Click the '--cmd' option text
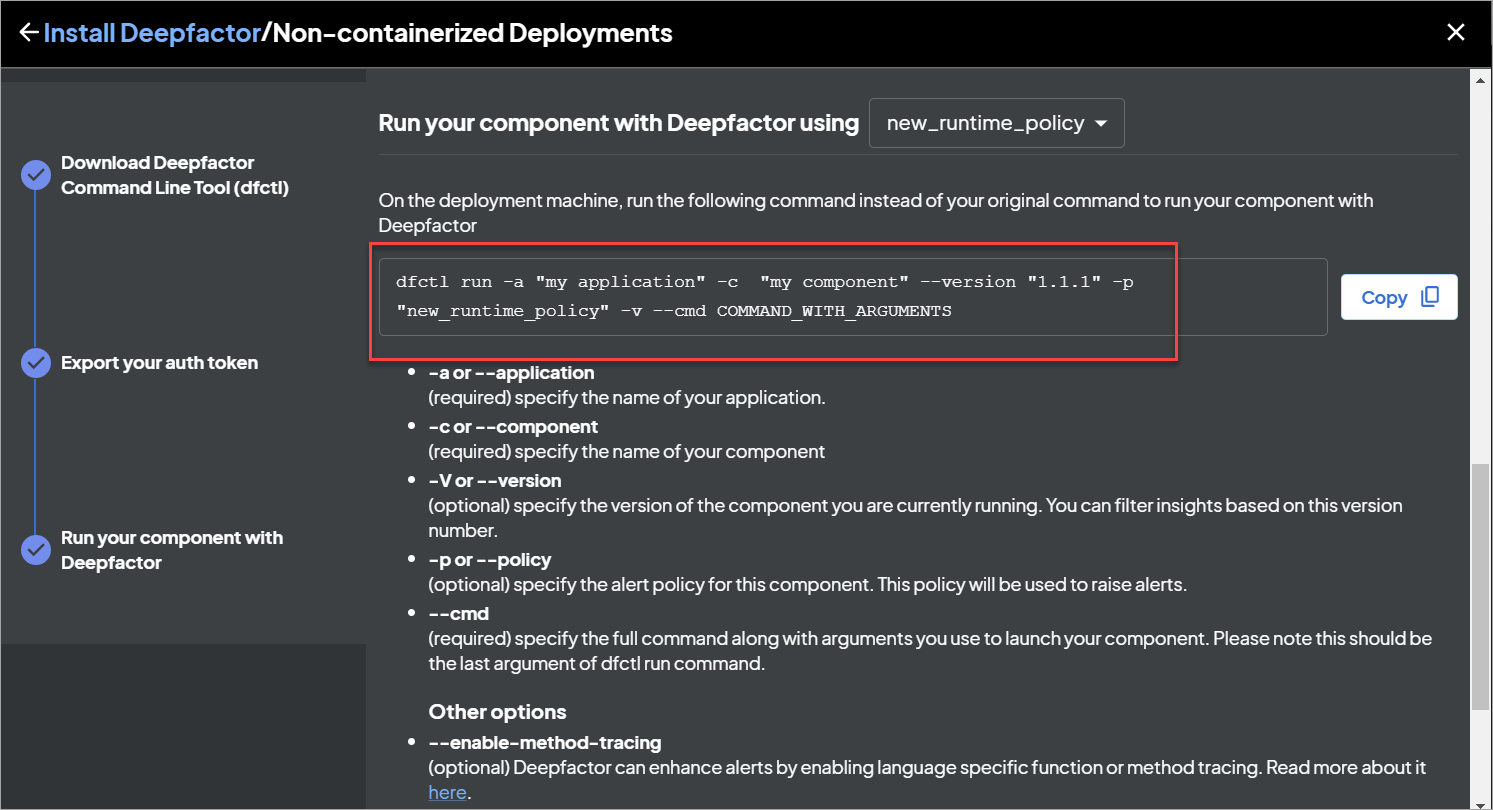This screenshot has width=1493, height=810. click(458, 613)
